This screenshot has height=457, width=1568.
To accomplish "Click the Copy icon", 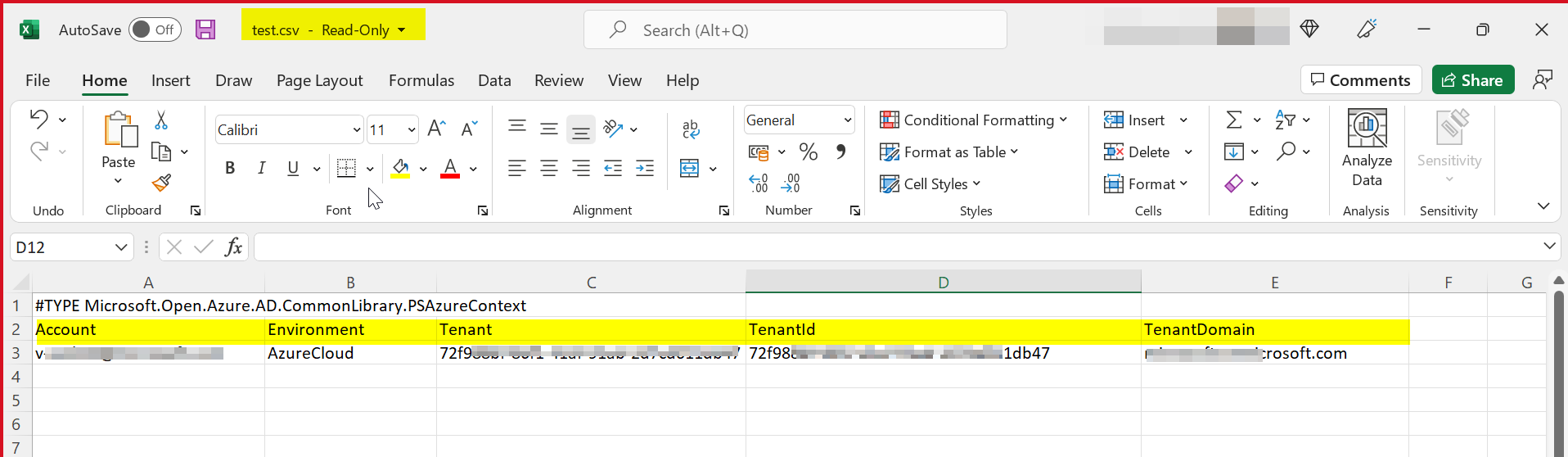I will 161,152.
